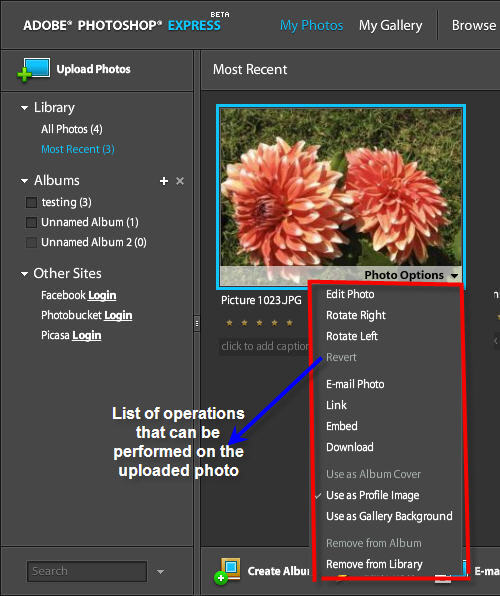Toggle Use as Profile Image

[x=373, y=495]
